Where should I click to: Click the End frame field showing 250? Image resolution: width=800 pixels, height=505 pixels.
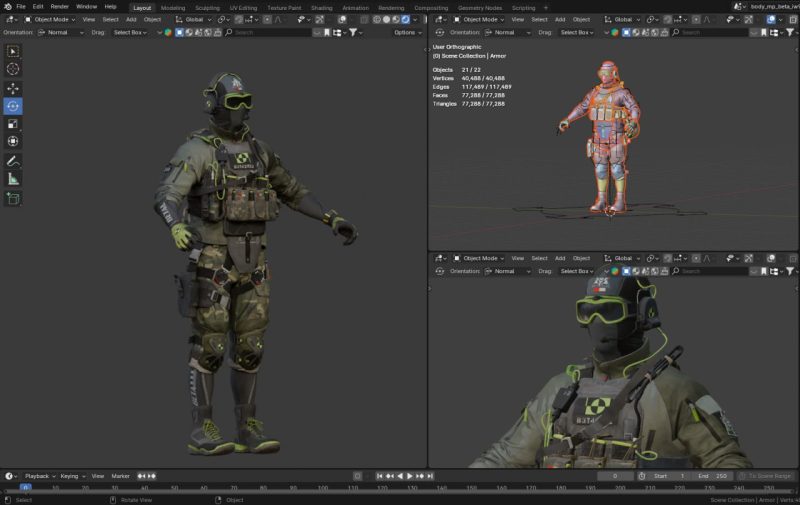point(711,476)
